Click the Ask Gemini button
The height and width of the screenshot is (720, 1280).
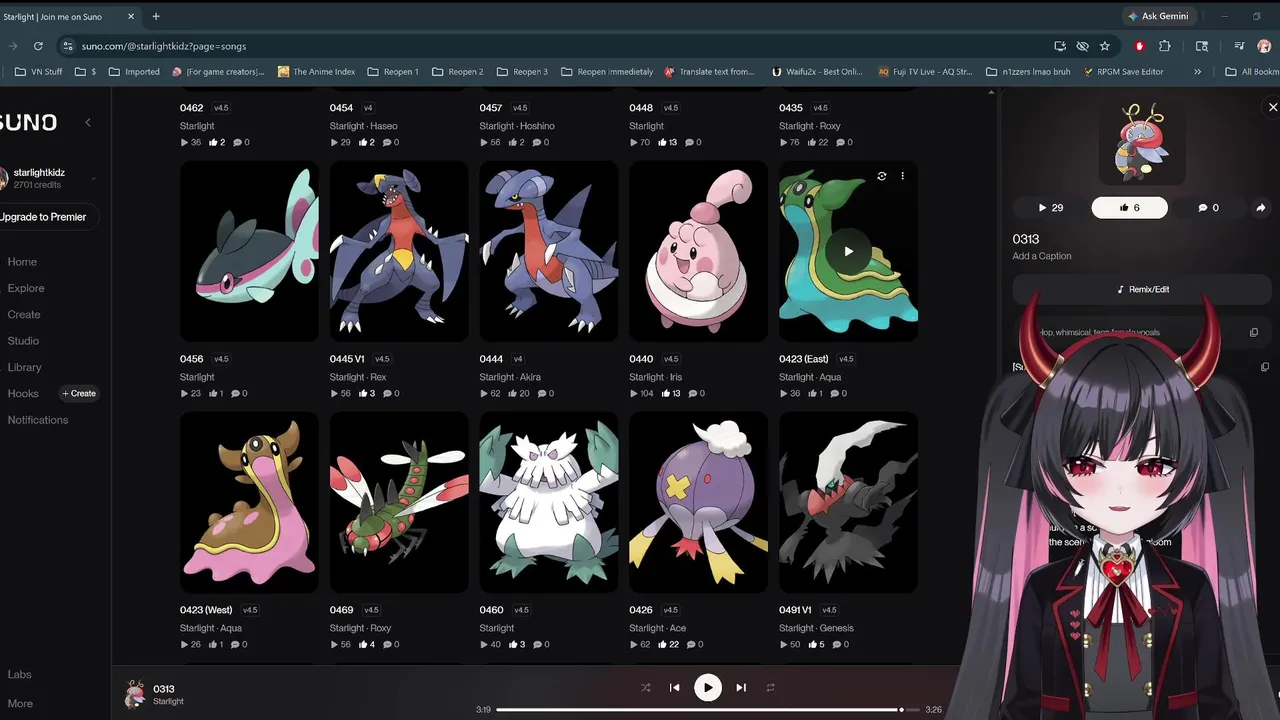pyautogui.click(x=1158, y=16)
